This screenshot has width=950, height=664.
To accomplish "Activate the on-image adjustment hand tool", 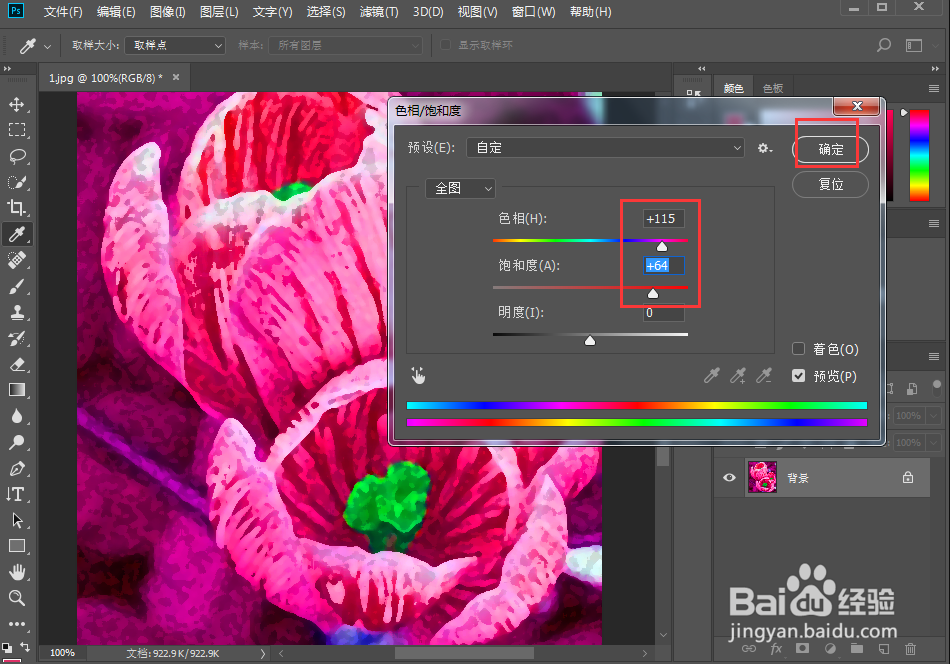I will tap(418, 376).
